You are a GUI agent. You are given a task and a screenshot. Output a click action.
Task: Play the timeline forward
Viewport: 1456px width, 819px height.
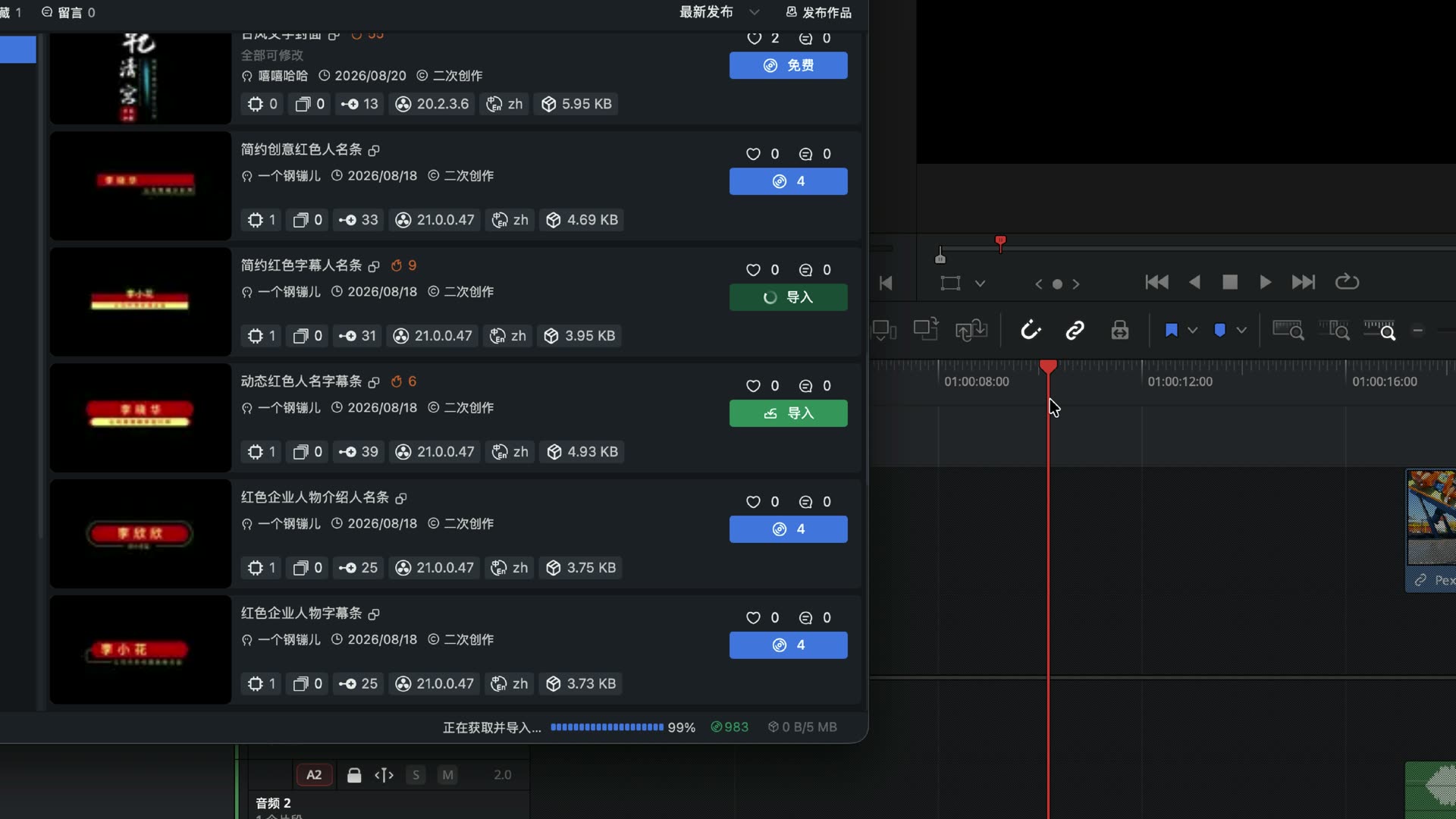coord(1266,283)
